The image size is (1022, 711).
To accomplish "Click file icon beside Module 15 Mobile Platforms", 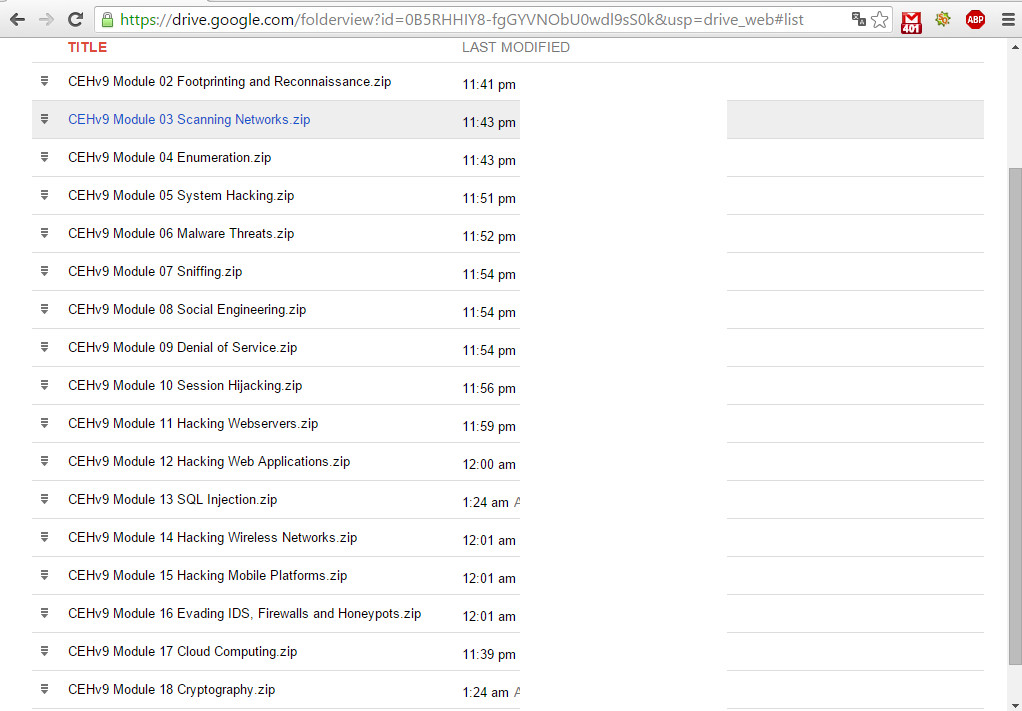I will pos(44,575).
